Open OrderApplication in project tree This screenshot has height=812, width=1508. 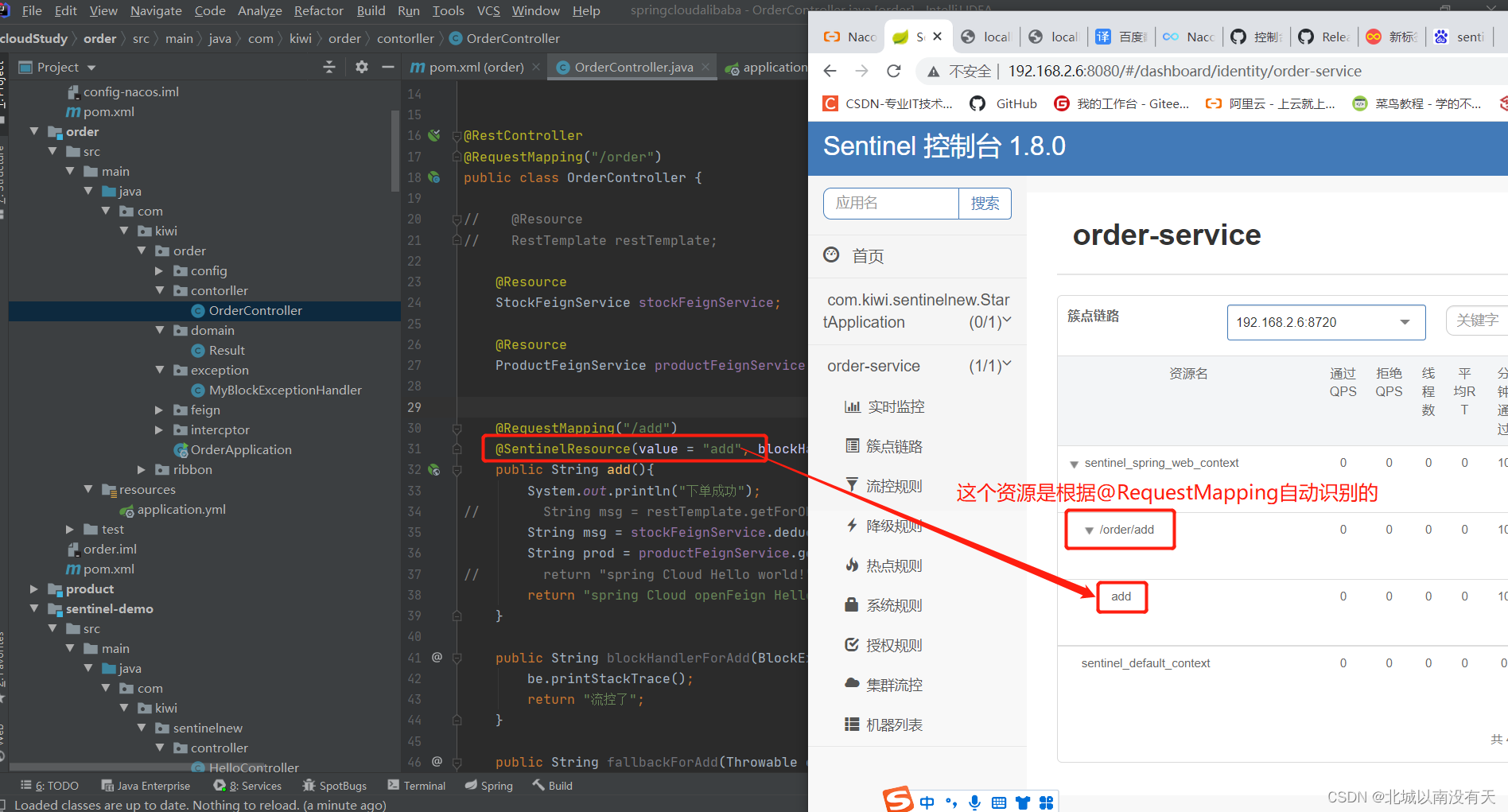241,449
